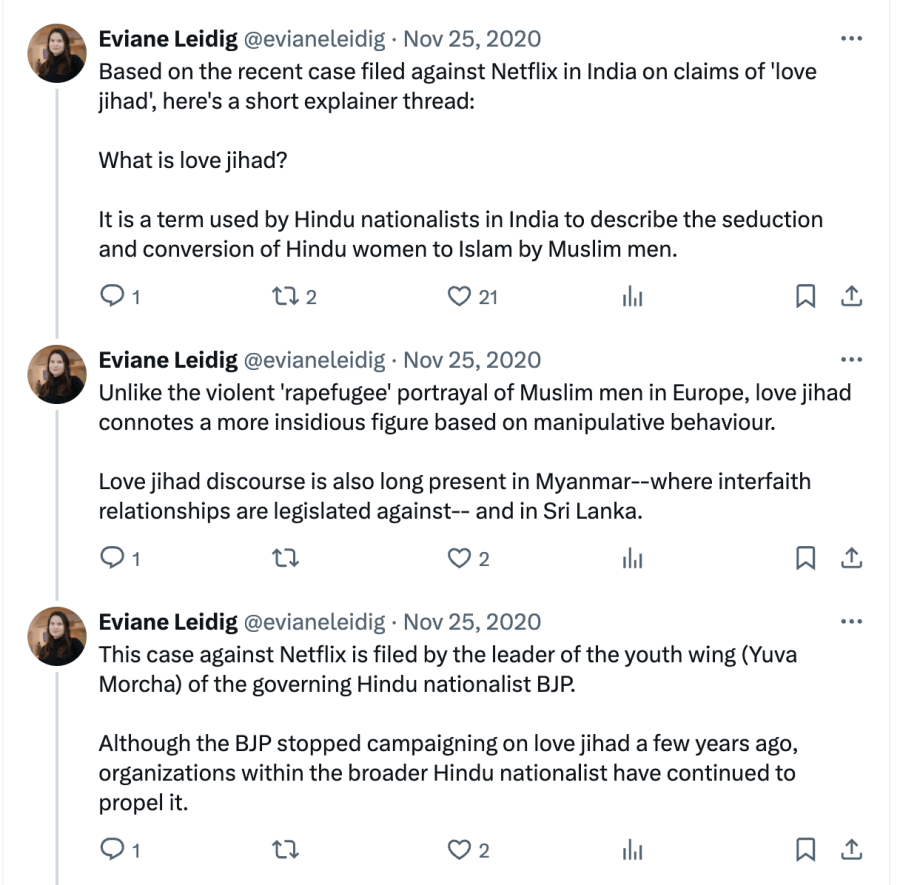Like the tweet with 21 likes
The image size is (900, 885).
[459, 297]
